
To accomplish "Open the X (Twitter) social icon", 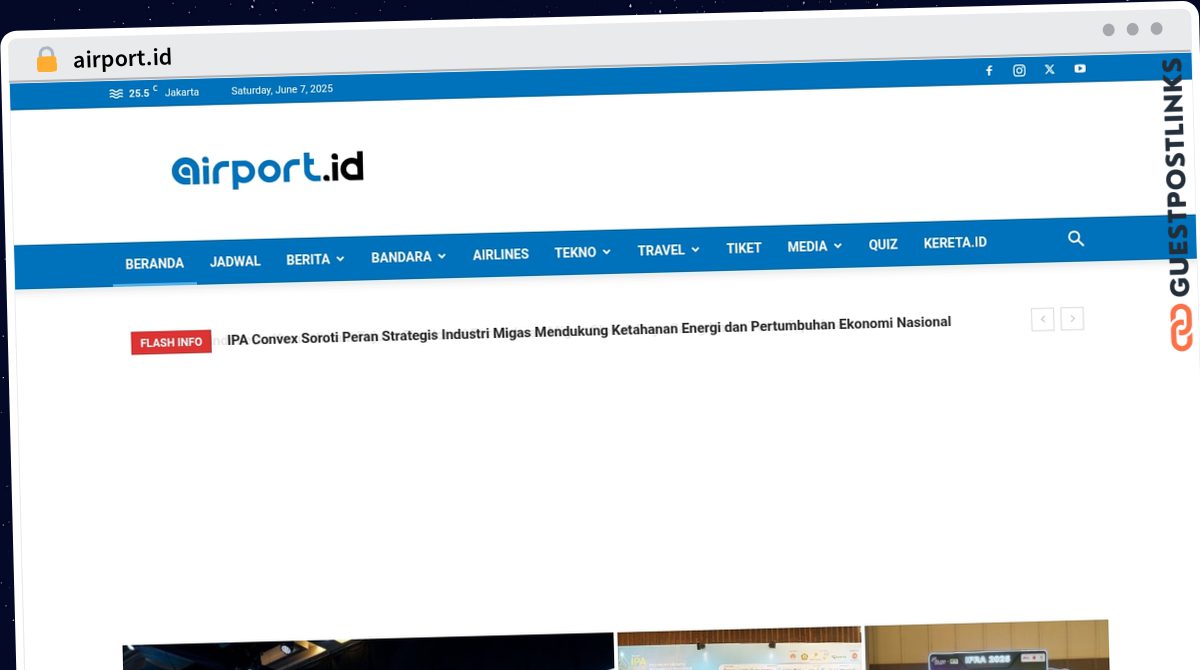I will [x=1049, y=69].
